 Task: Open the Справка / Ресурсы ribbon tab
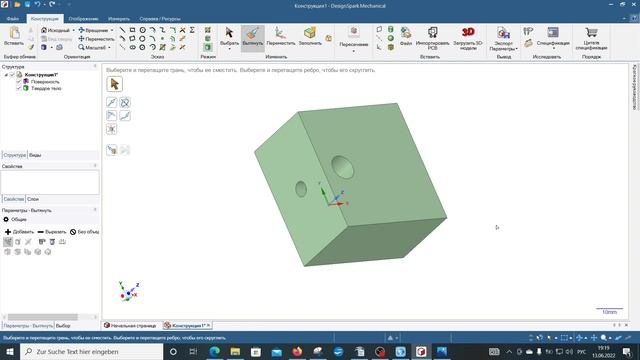160,19
